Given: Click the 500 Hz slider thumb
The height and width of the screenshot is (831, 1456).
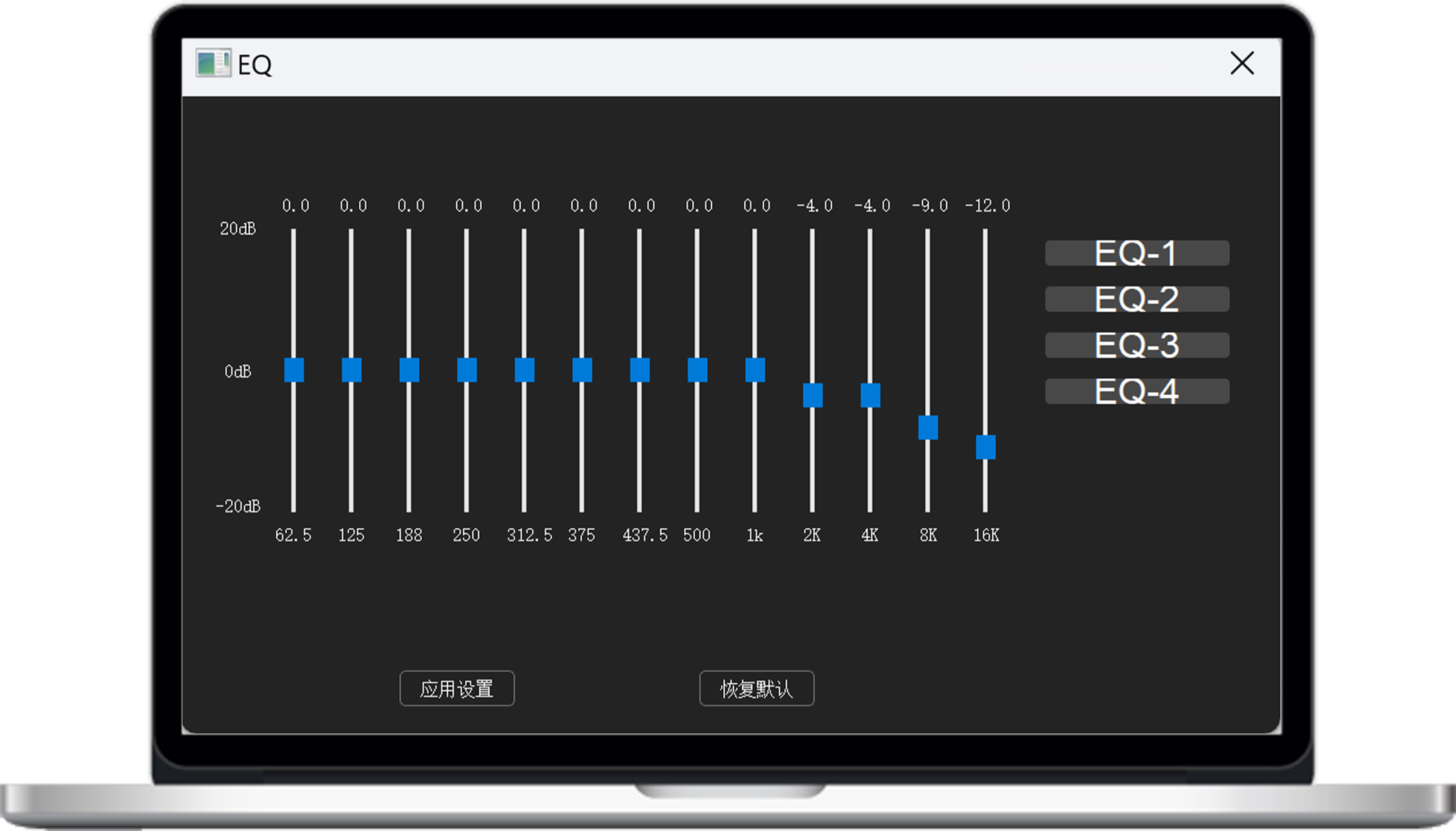Looking at the screenshot, I should [697, 370].
